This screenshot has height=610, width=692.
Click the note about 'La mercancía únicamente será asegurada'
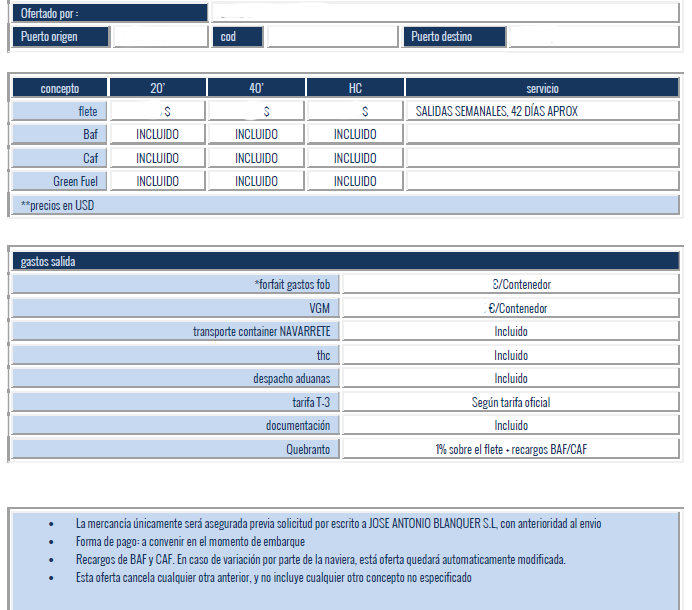tap(338, 523)
